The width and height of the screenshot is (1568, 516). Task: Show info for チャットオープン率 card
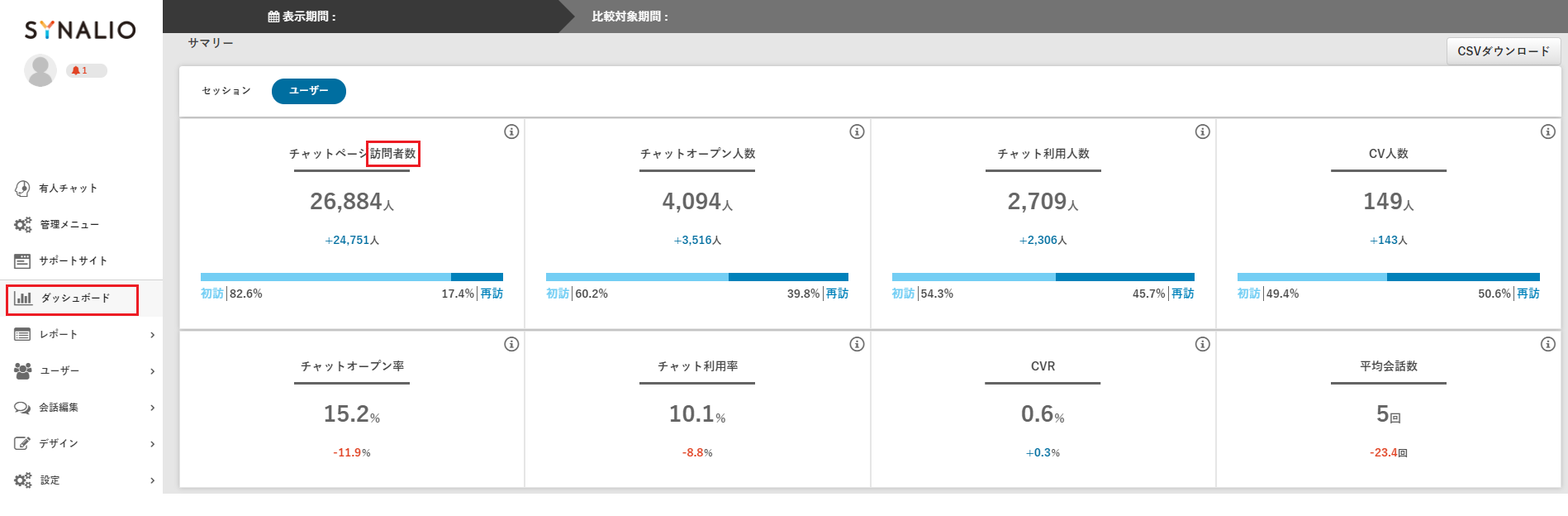point(511,344)
